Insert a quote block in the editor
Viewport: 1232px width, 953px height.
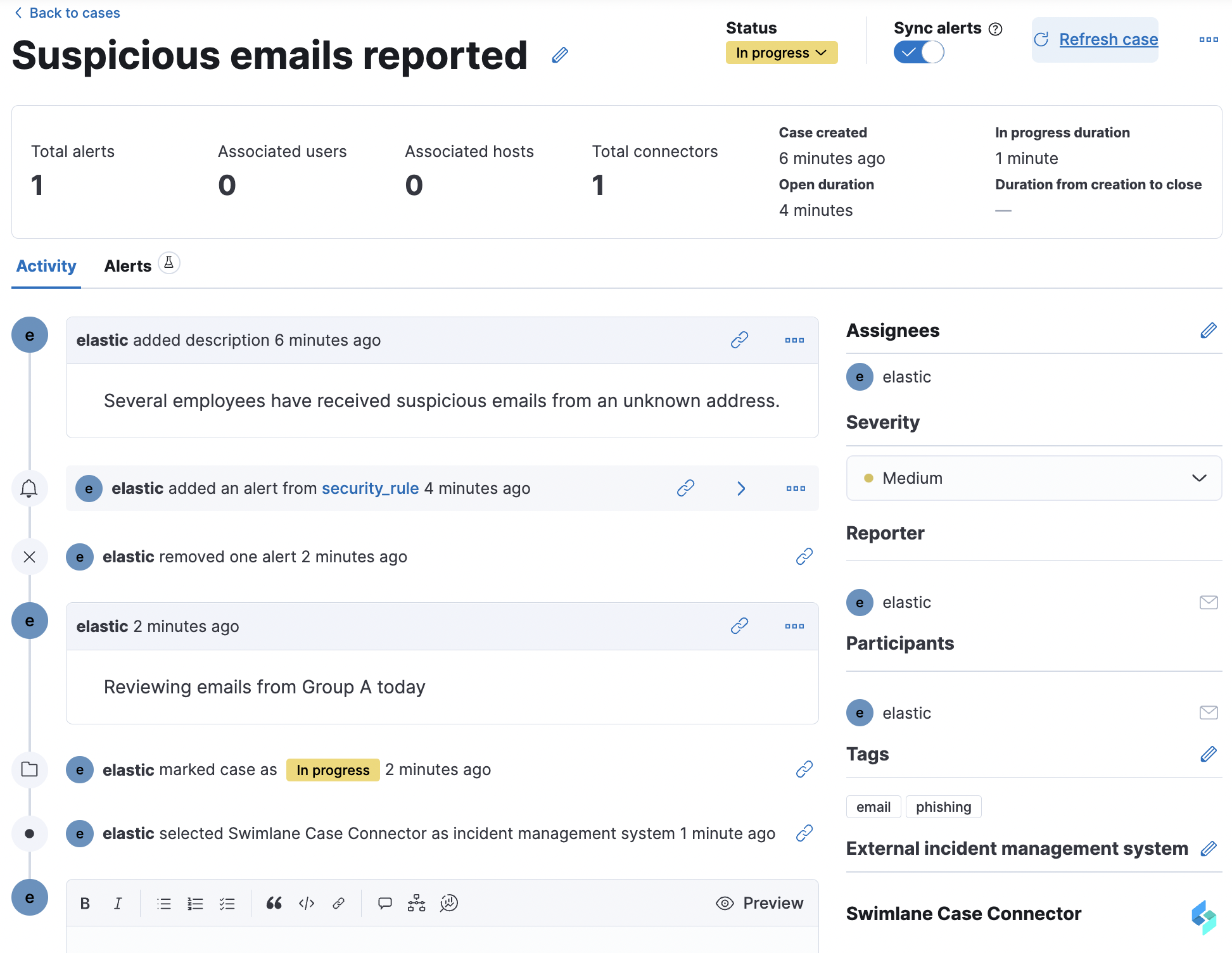(x=274, y=904)
